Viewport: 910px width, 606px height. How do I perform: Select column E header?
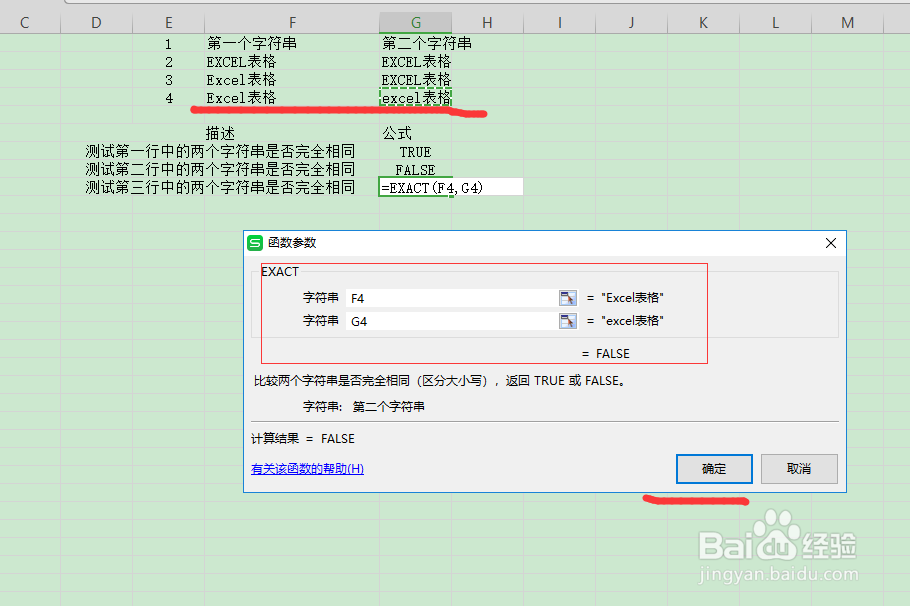[168, 23]
